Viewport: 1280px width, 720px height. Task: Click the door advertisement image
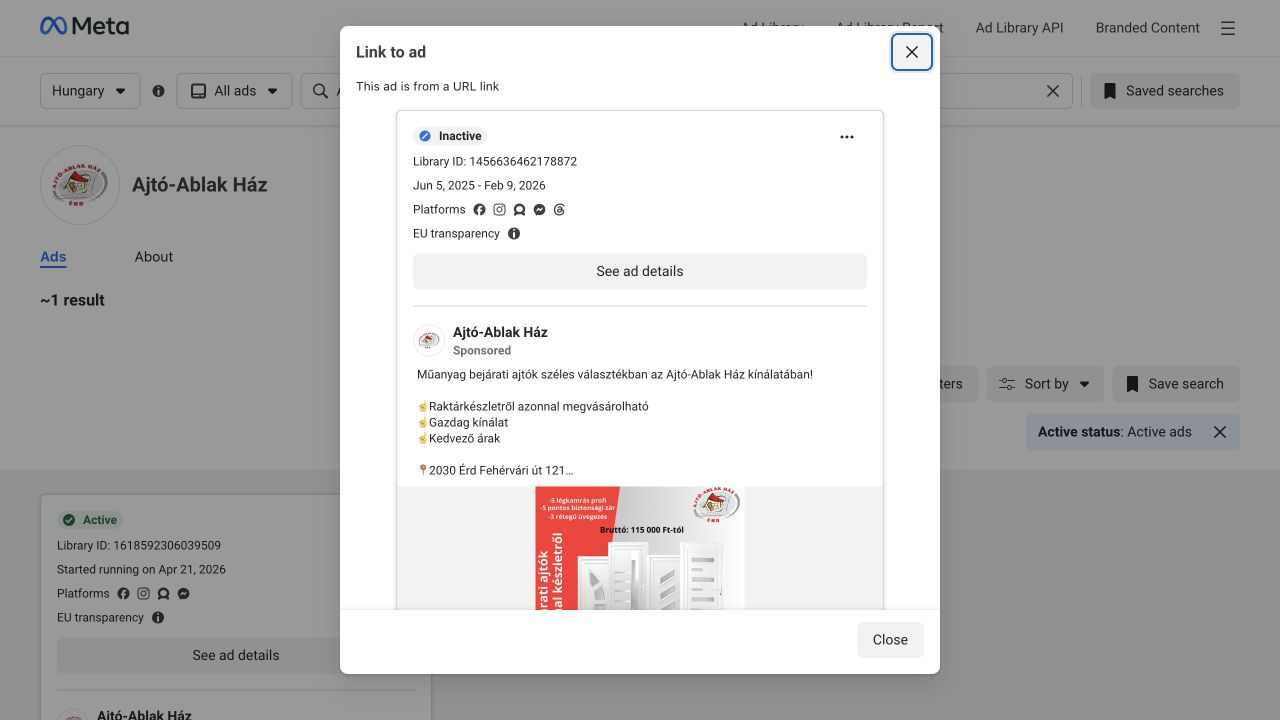point(640,548)
